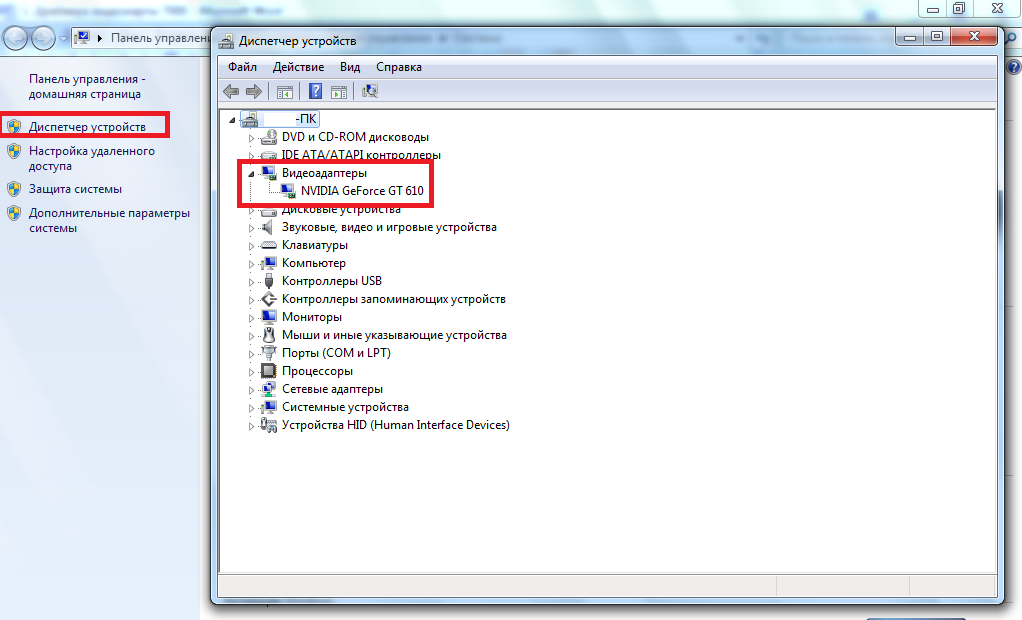Open the Действие menu
Viewport: 1022px width, 620px height.
(298, 67)
